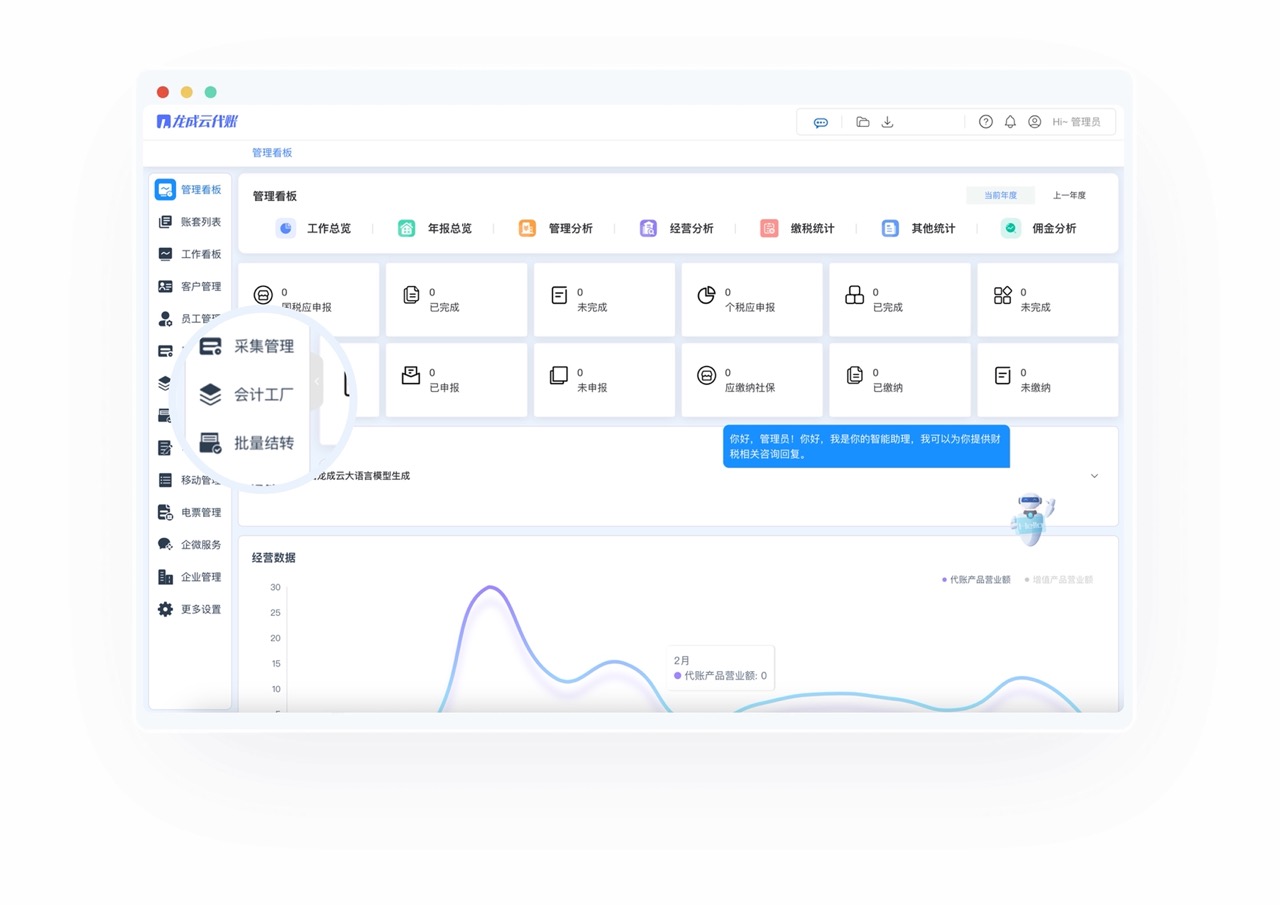Click the user avatar icon

[x=1035, y=122]
